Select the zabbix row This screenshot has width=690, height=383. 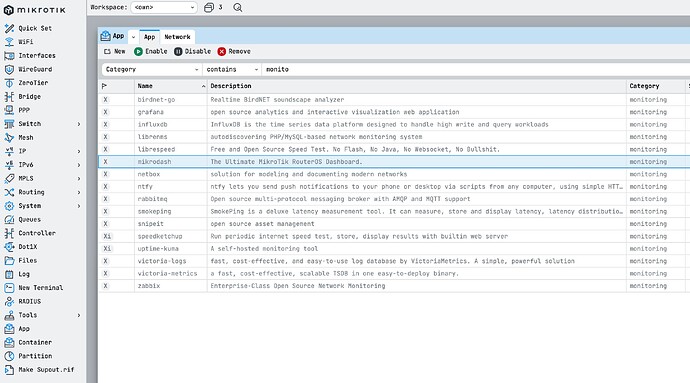pyautogui.click(x=394, y=286)
